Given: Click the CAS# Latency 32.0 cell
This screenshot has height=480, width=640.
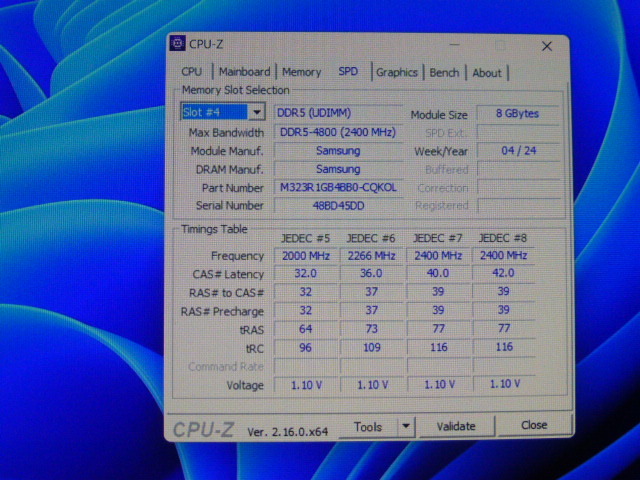Looking at the screenshot, I should tap(306, 273).
